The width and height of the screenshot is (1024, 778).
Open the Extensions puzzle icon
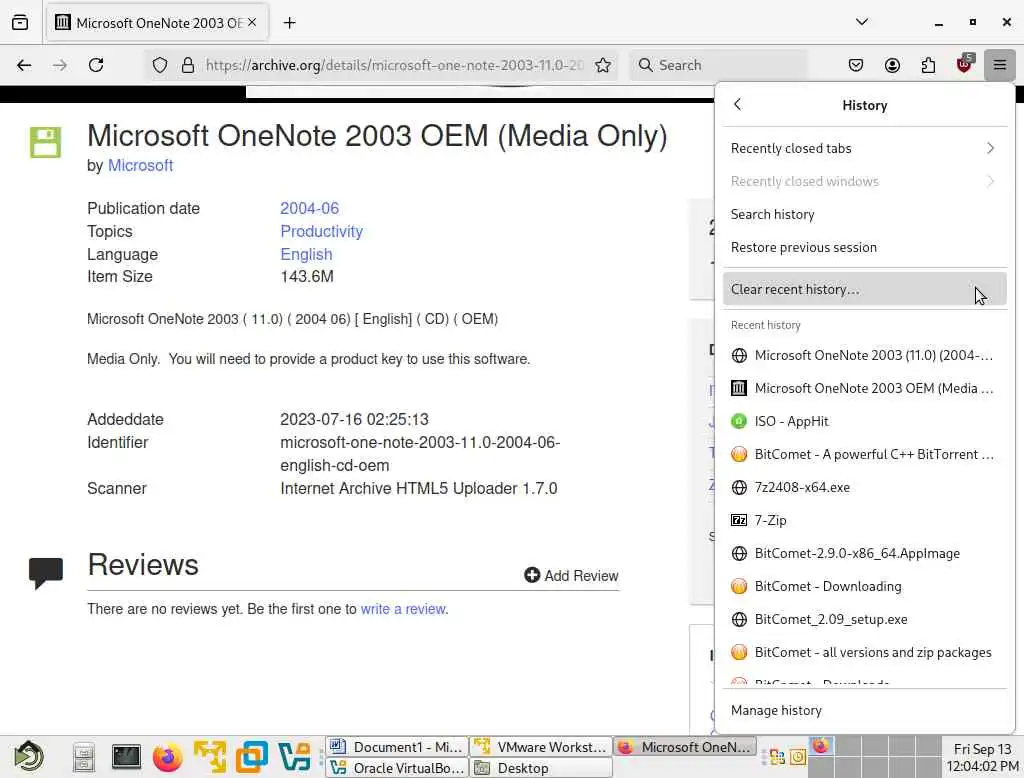pos(928,65)
